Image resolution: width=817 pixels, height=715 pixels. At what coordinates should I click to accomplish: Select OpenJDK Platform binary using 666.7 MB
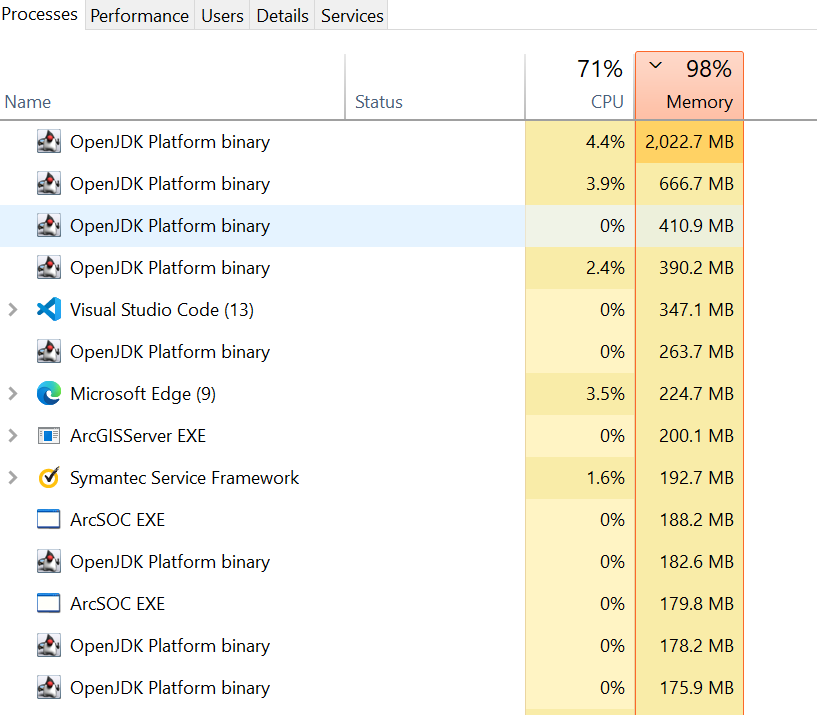[170, 184]
